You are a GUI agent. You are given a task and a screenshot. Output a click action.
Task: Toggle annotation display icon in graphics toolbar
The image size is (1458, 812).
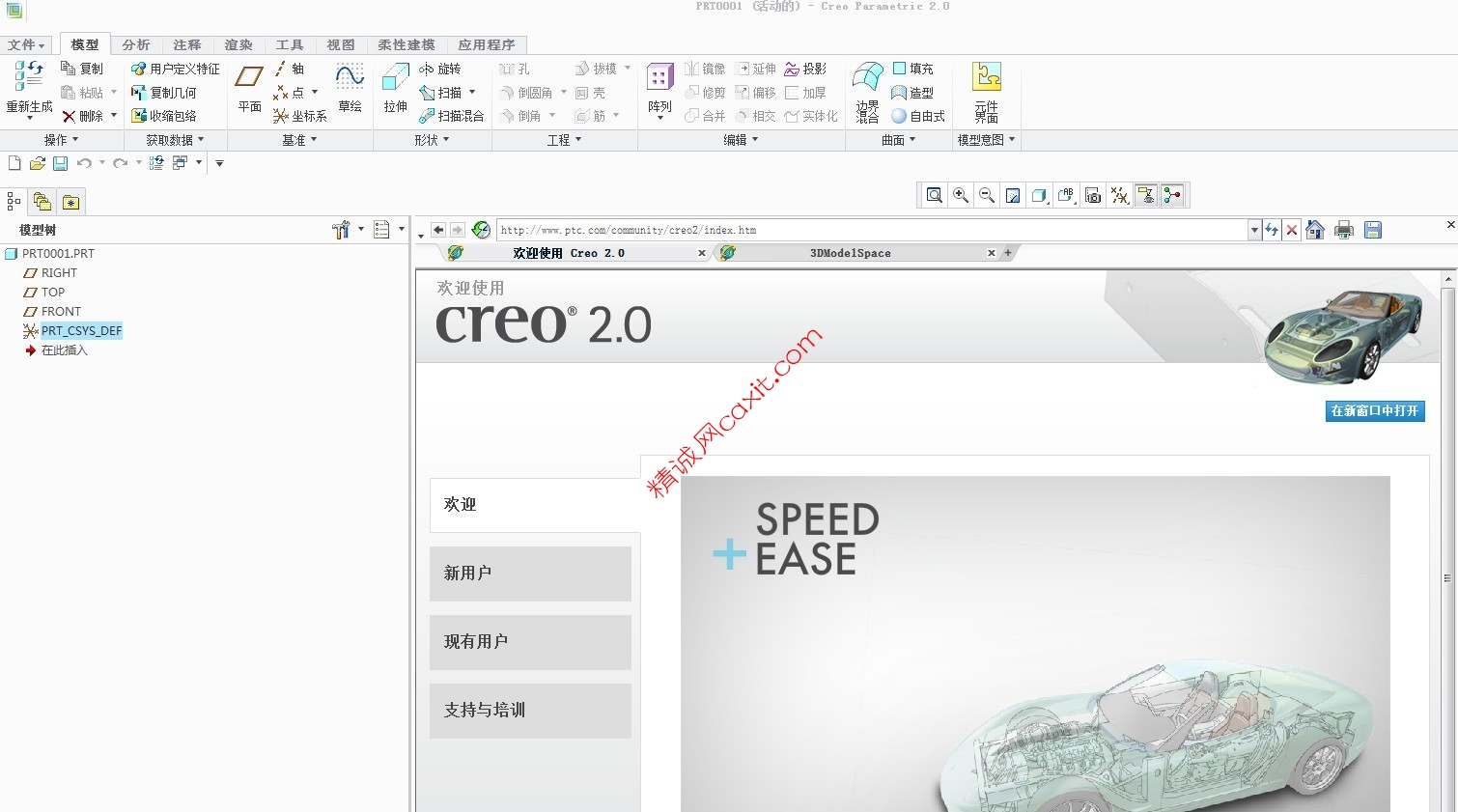tap(1146, 196)
